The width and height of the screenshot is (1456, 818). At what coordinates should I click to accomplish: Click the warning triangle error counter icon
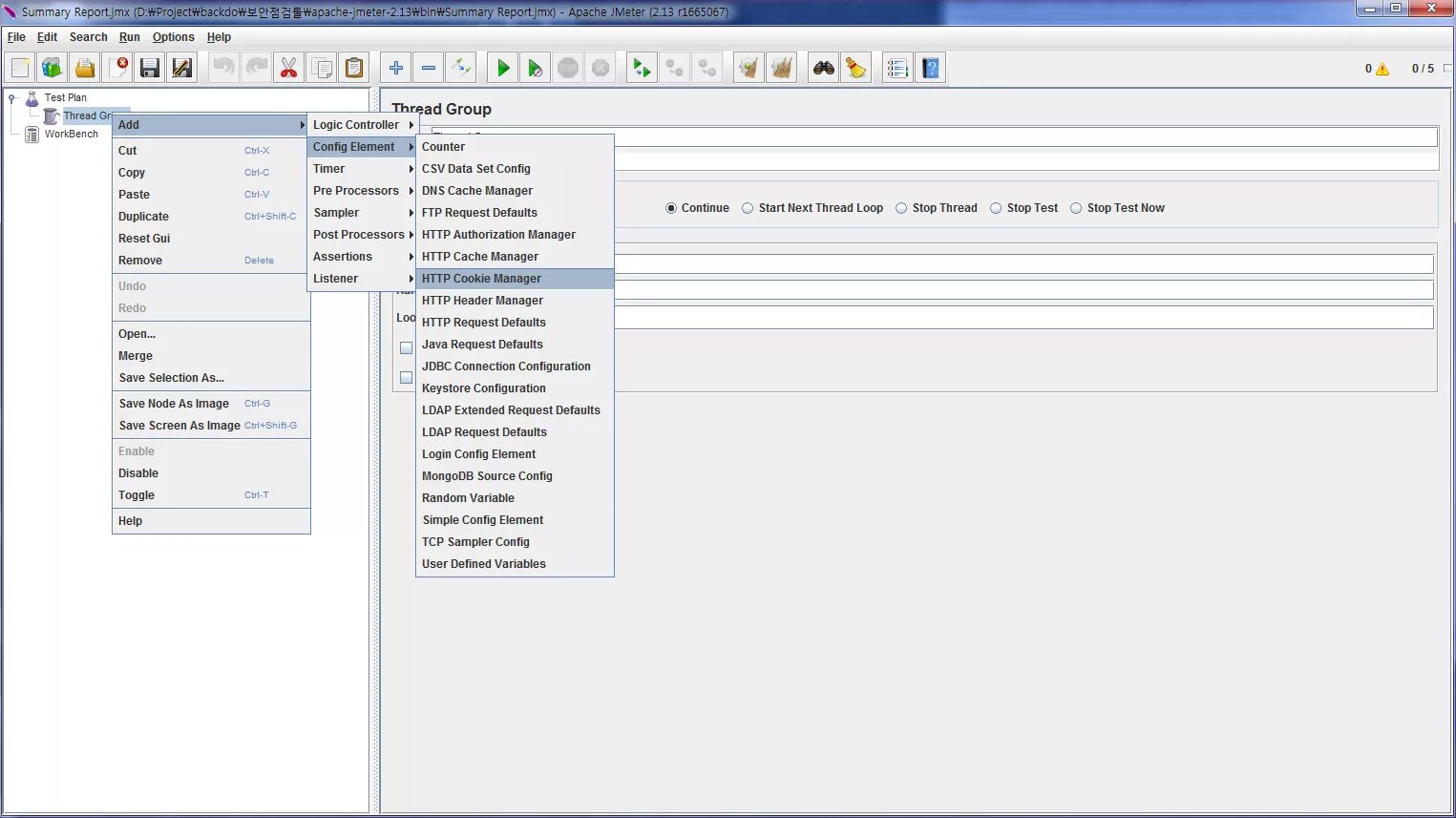(1382, 69)
